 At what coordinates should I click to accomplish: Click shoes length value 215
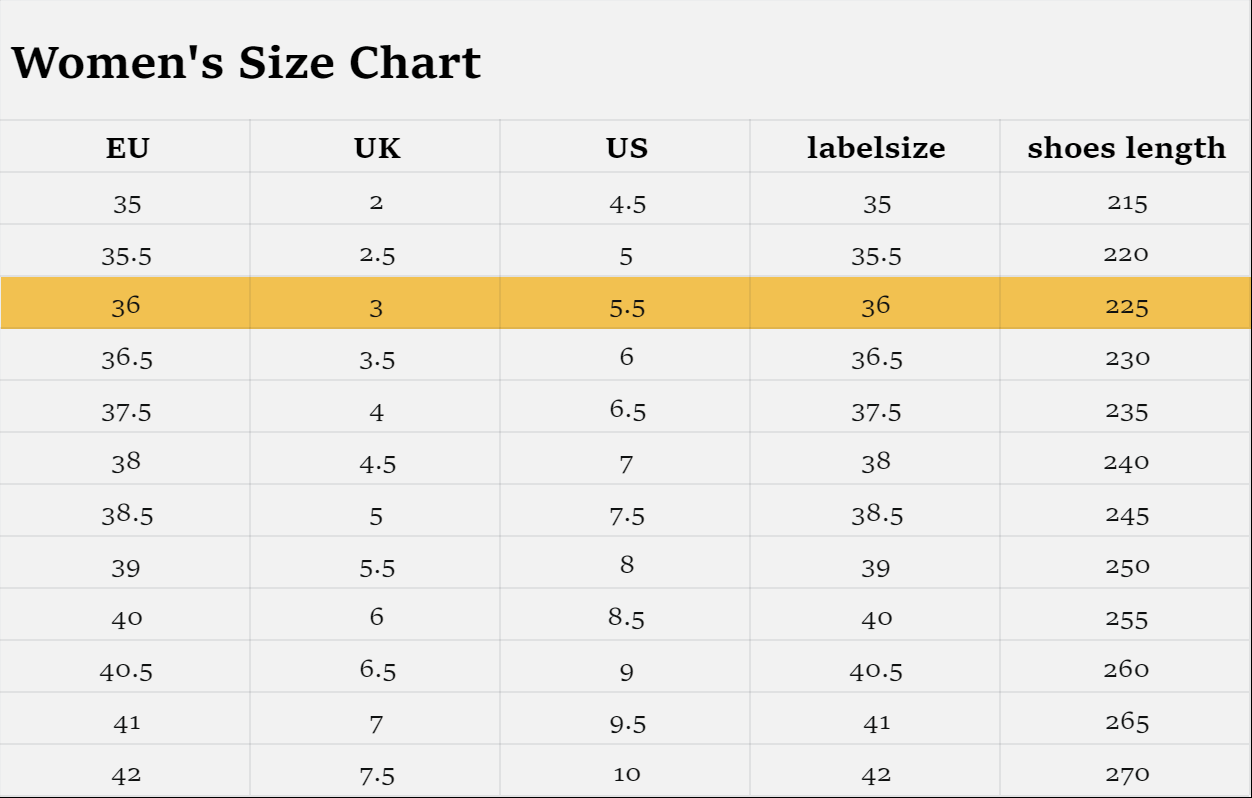[1127, 202]
